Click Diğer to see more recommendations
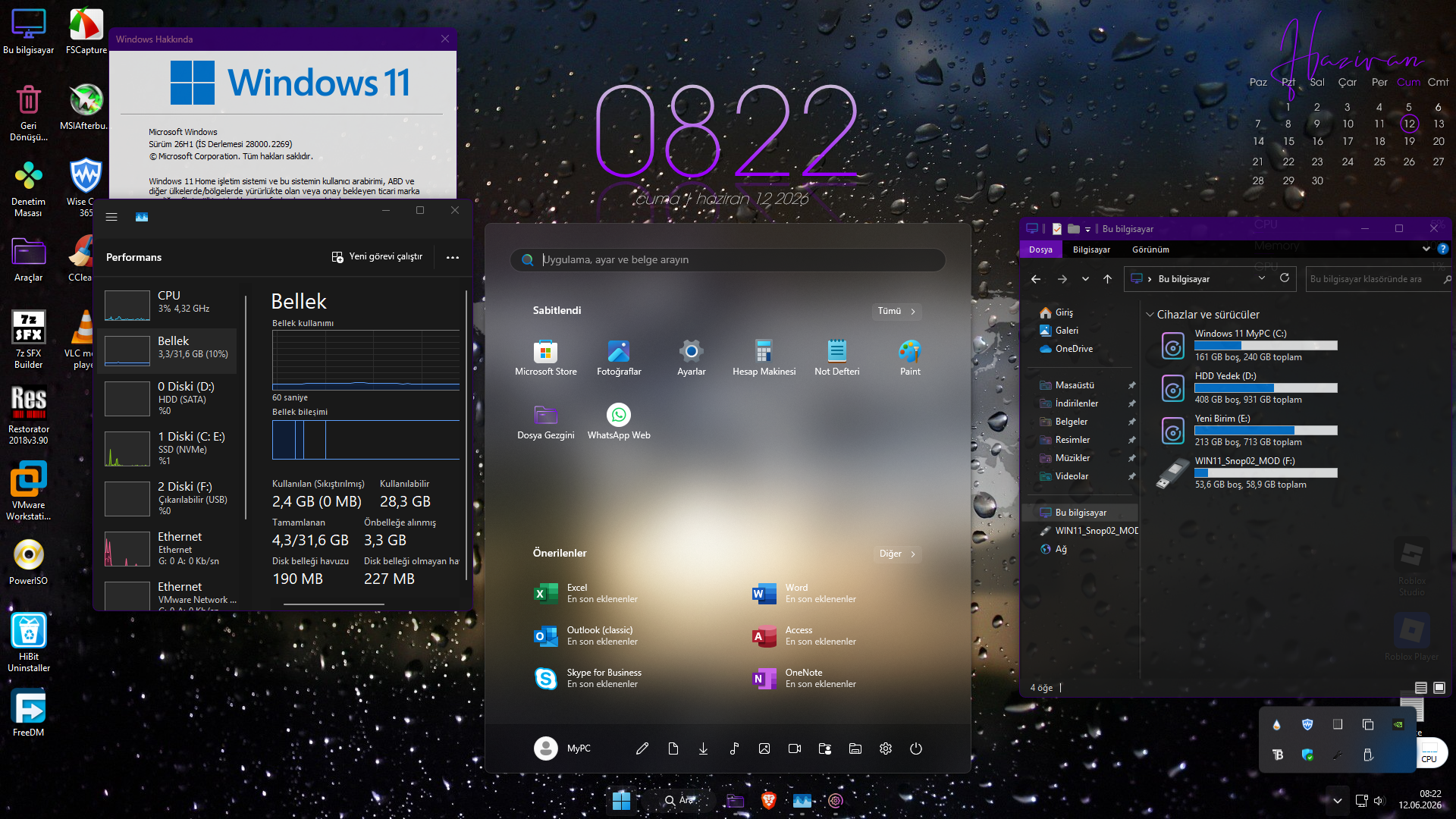Image resolution: width=1456 pixels, height=819 pixels. pos(897,554)
